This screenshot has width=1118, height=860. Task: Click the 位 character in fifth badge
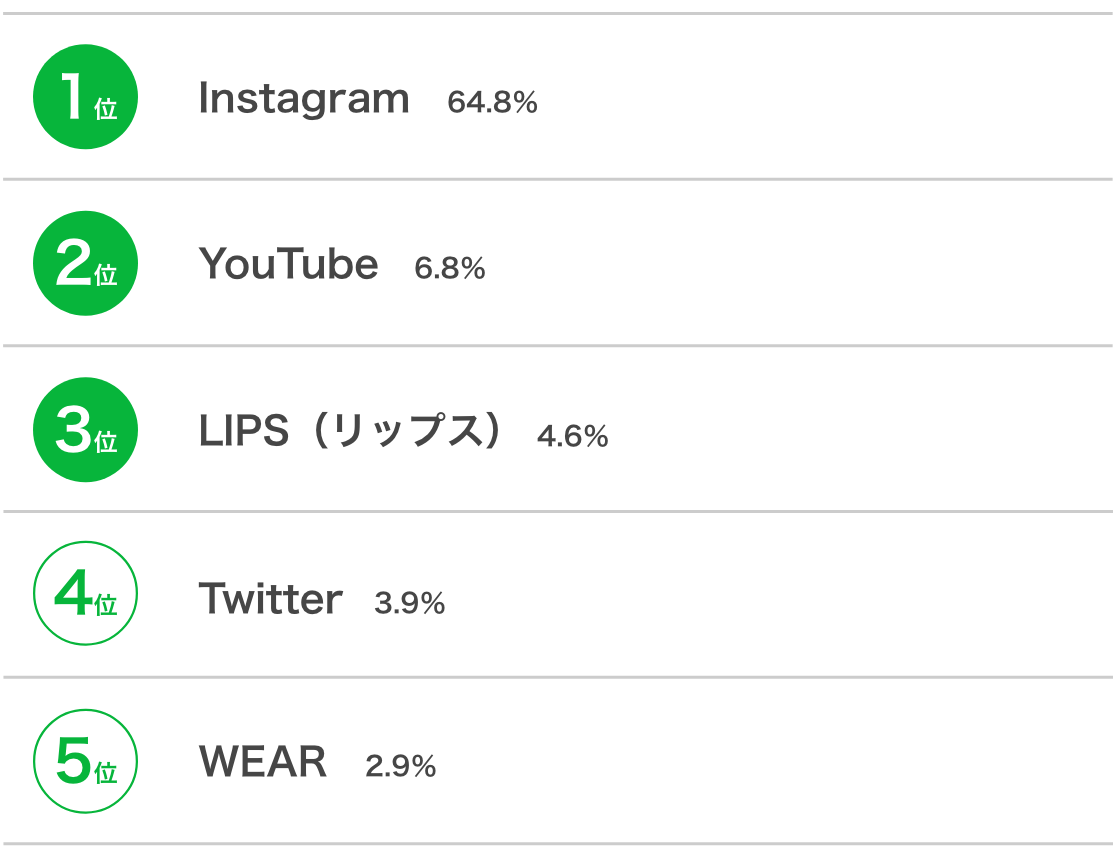[106, 773]
